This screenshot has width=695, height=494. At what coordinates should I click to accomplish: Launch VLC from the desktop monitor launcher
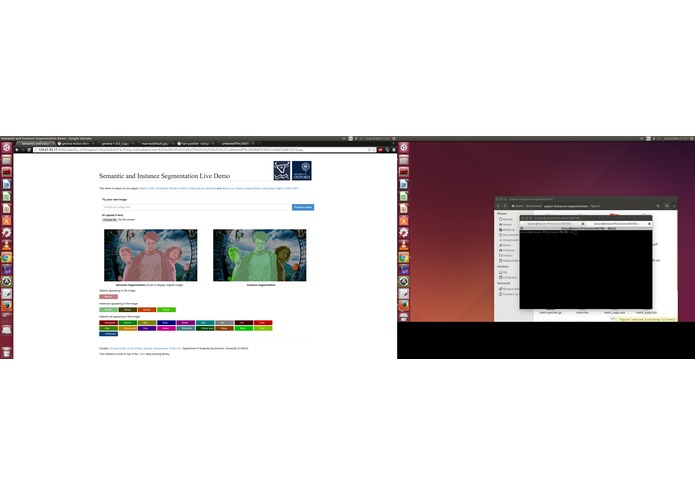click(x=403, y=245)
